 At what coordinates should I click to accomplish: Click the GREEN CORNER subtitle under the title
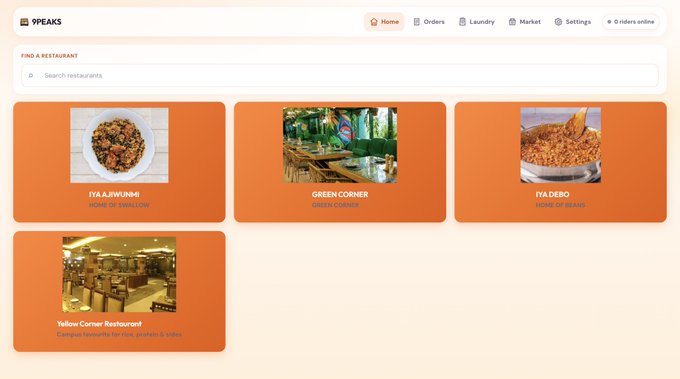pyautogui.click(x=335, y=205)
